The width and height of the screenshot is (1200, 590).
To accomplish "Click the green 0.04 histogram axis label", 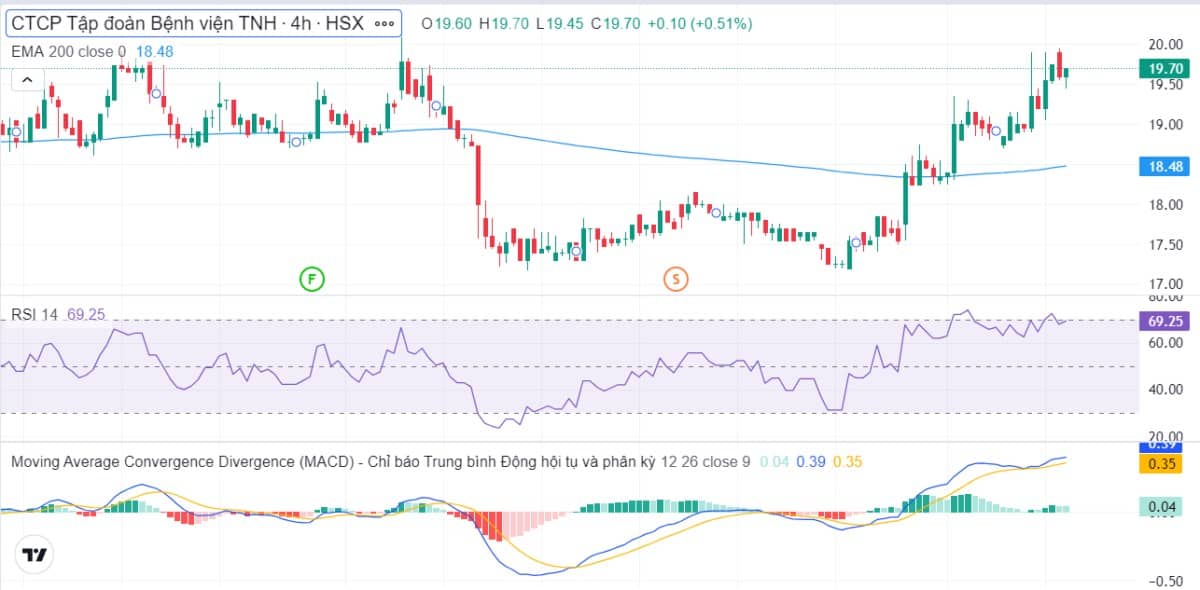I will tap(1167, 508).
